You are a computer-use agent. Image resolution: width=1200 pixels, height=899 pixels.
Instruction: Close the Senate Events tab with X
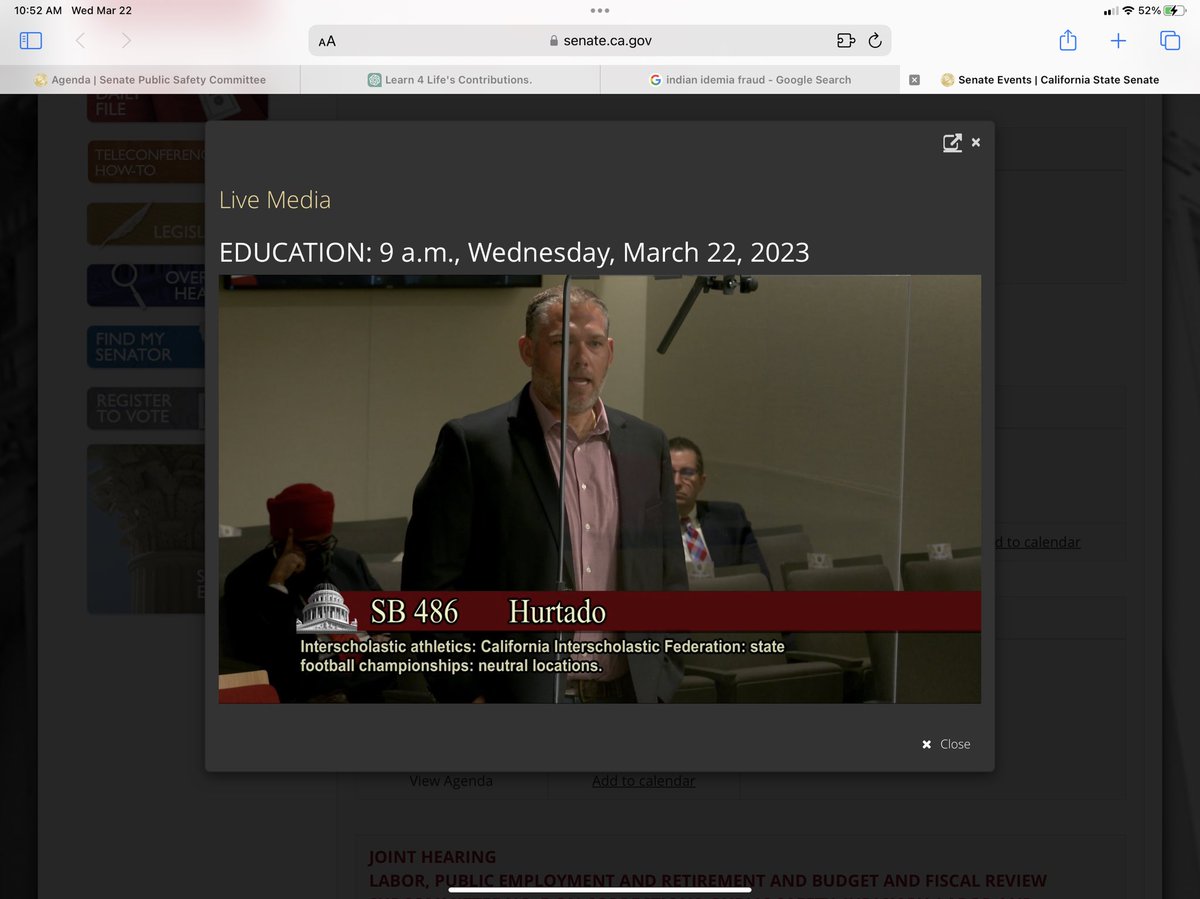tap(914, 80)
